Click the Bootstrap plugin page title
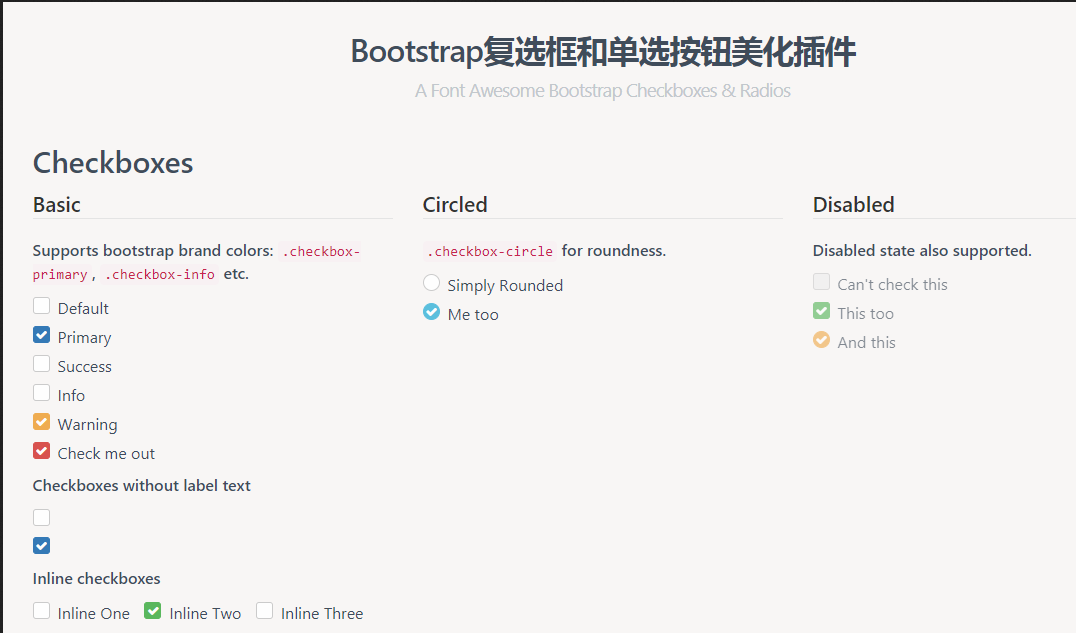This screenshot has height=633, width=1076. pos(603,52)
